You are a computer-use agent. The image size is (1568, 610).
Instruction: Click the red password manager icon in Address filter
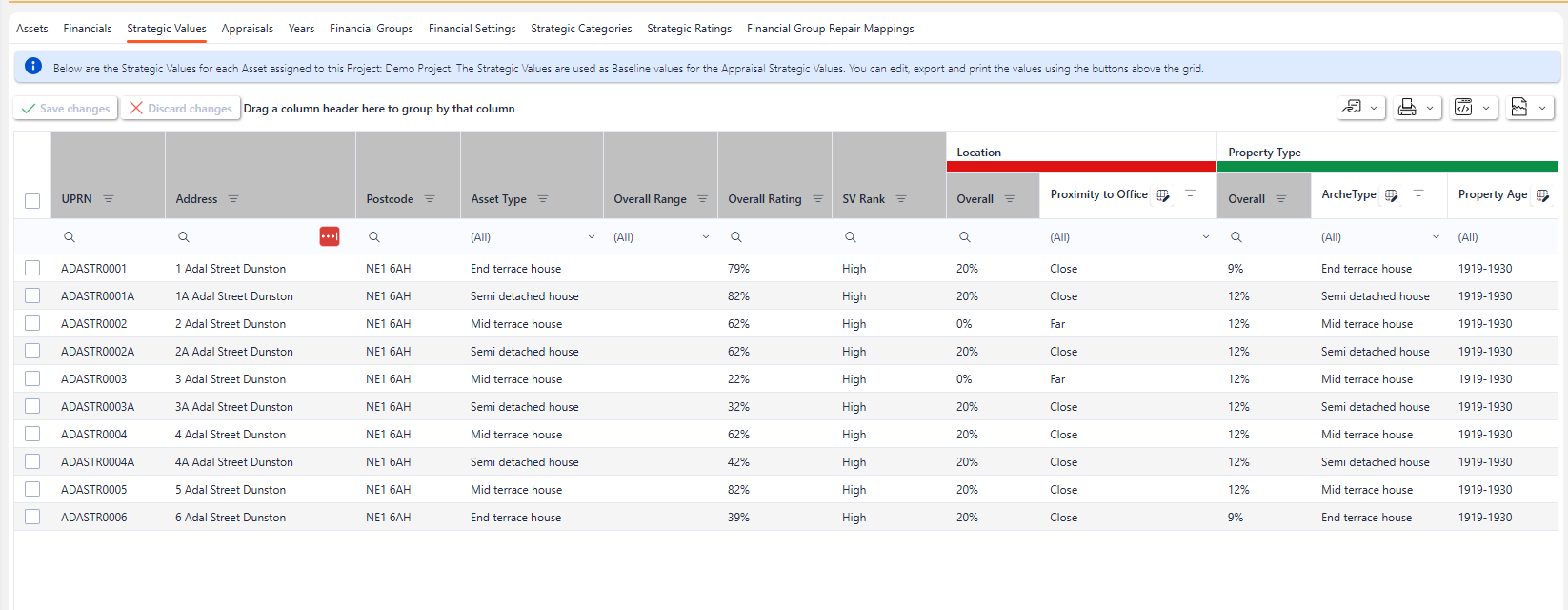330,236
